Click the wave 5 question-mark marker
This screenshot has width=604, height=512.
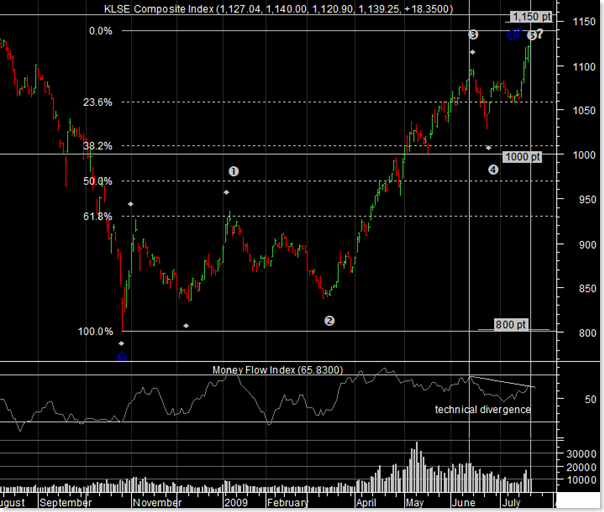pos(535,35)
